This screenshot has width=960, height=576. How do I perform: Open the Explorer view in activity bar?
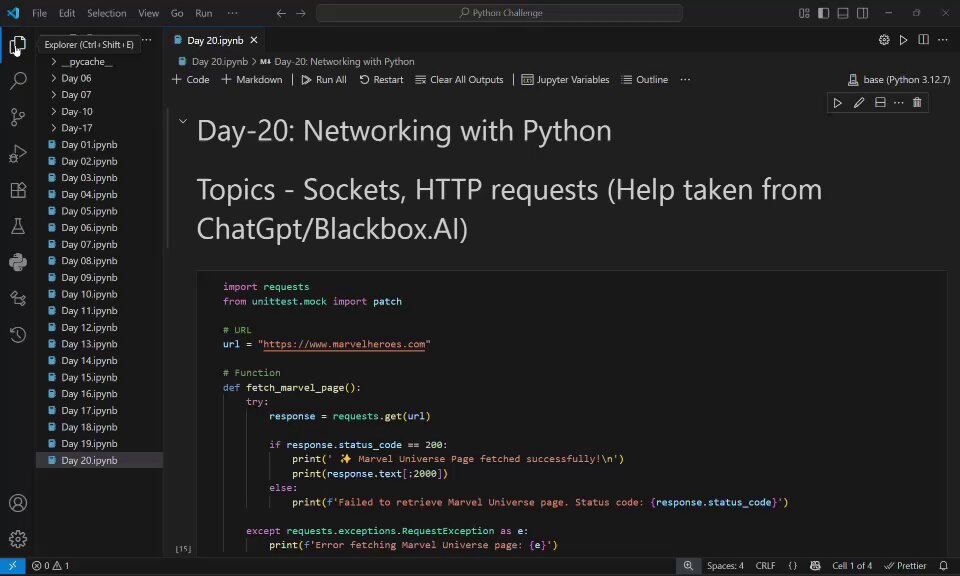[18, 45]
